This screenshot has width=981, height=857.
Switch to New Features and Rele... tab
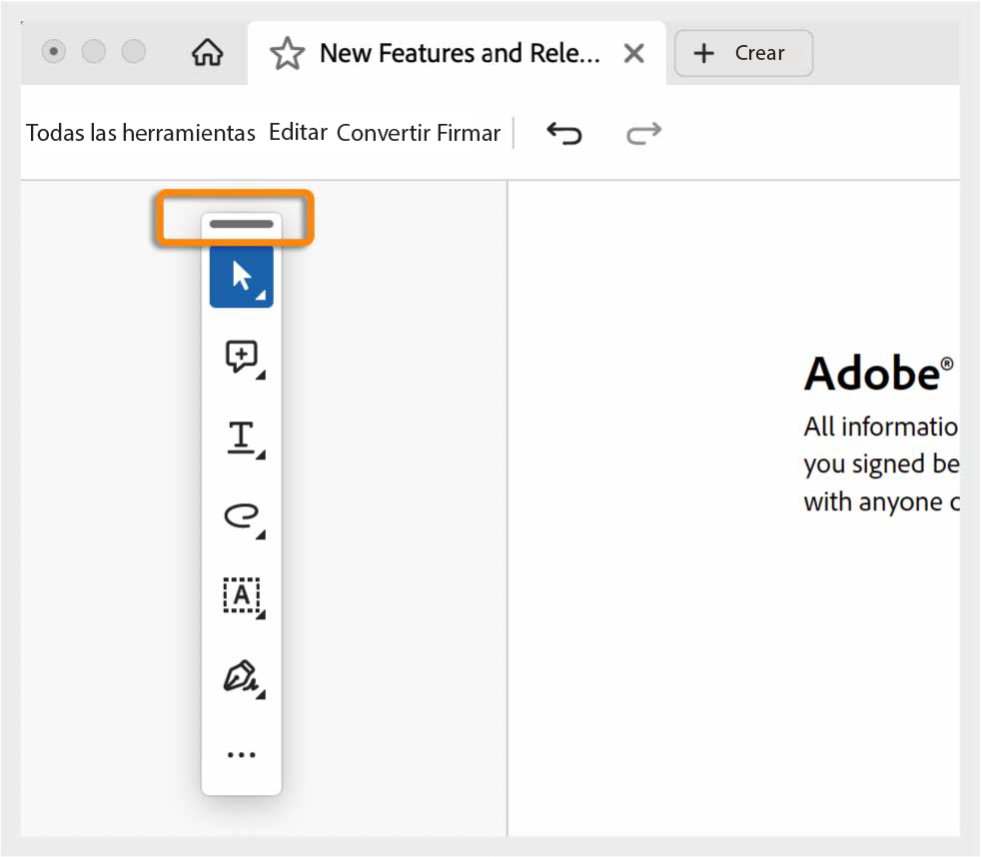(x=460, y=54)
